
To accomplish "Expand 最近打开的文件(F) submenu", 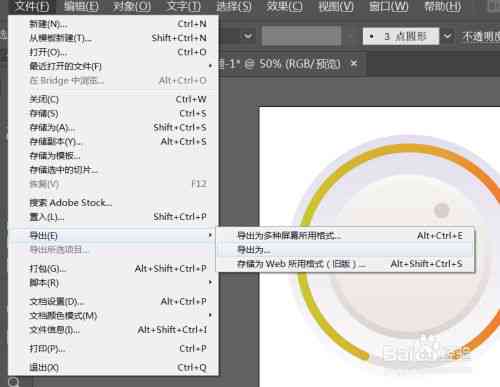I will click(113, 66).
